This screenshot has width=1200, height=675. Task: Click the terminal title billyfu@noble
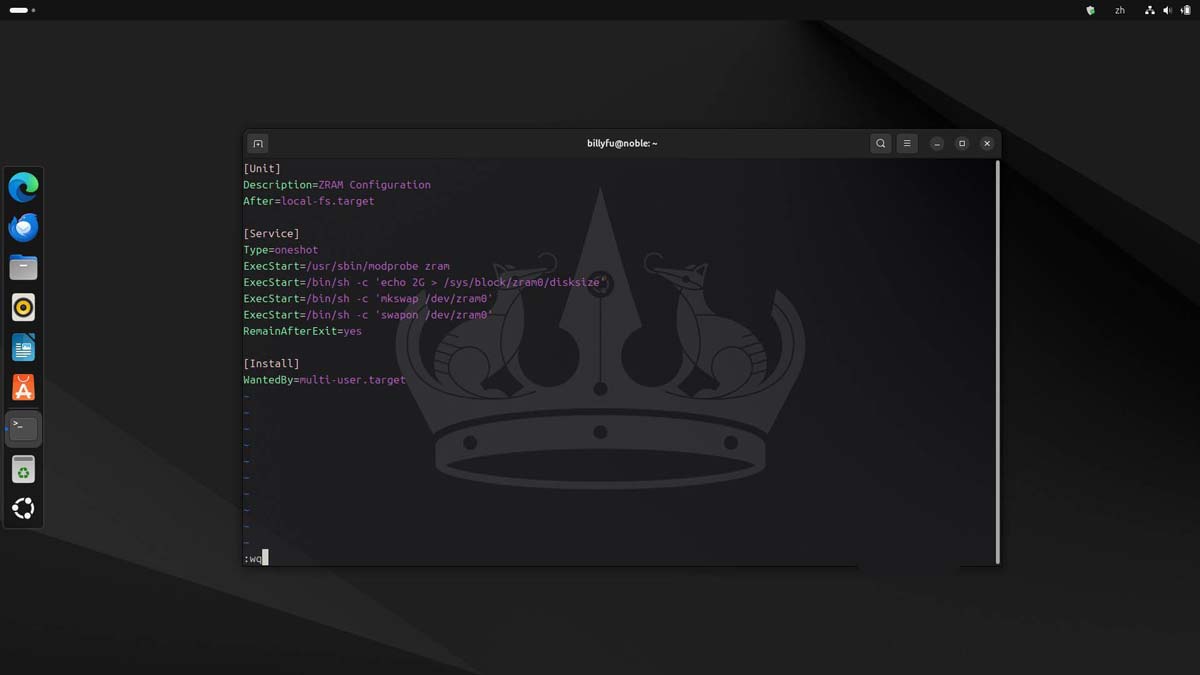tap(622, 144)
